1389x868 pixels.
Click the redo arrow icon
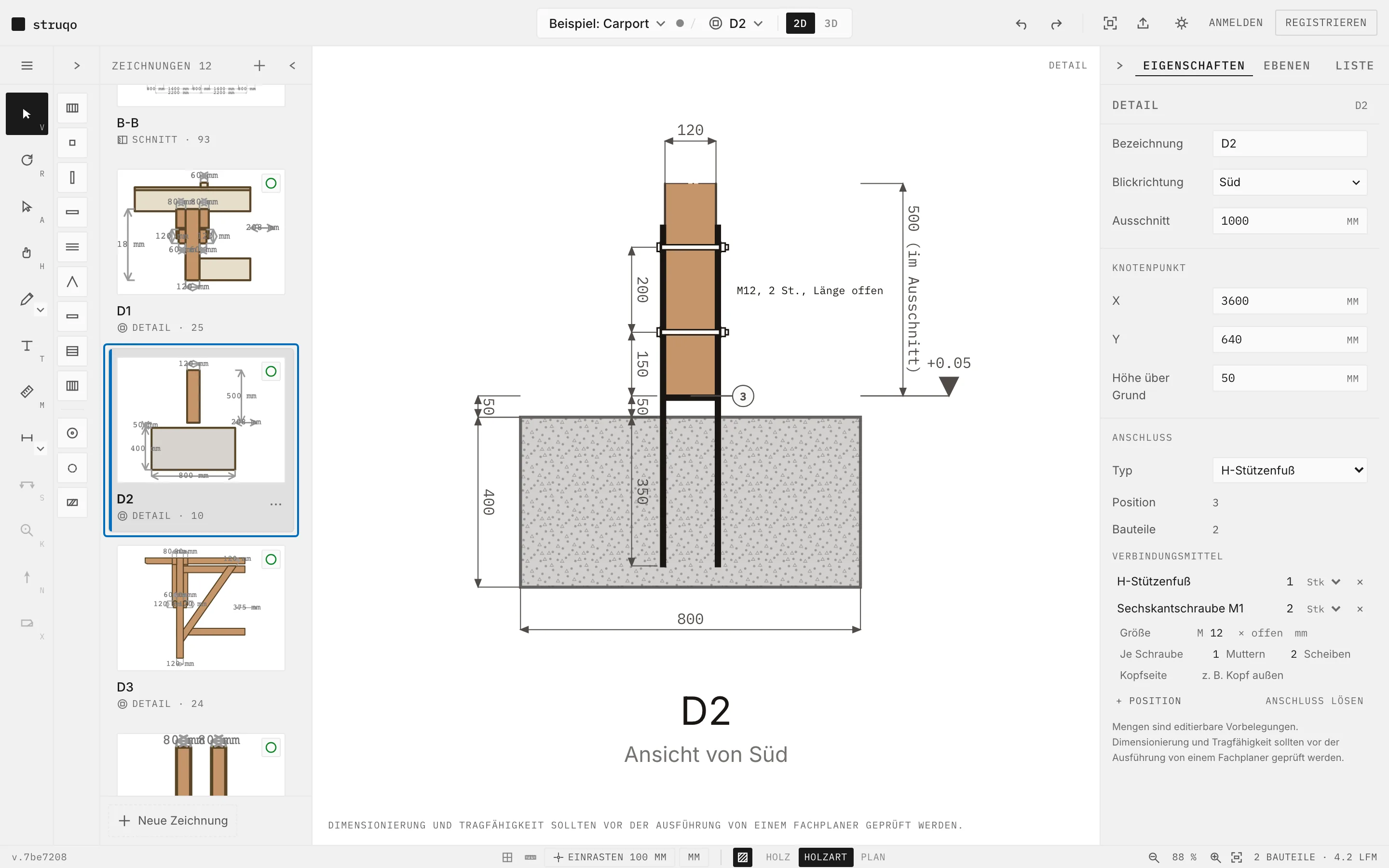pyautogui.click(x=1056, y=24)
